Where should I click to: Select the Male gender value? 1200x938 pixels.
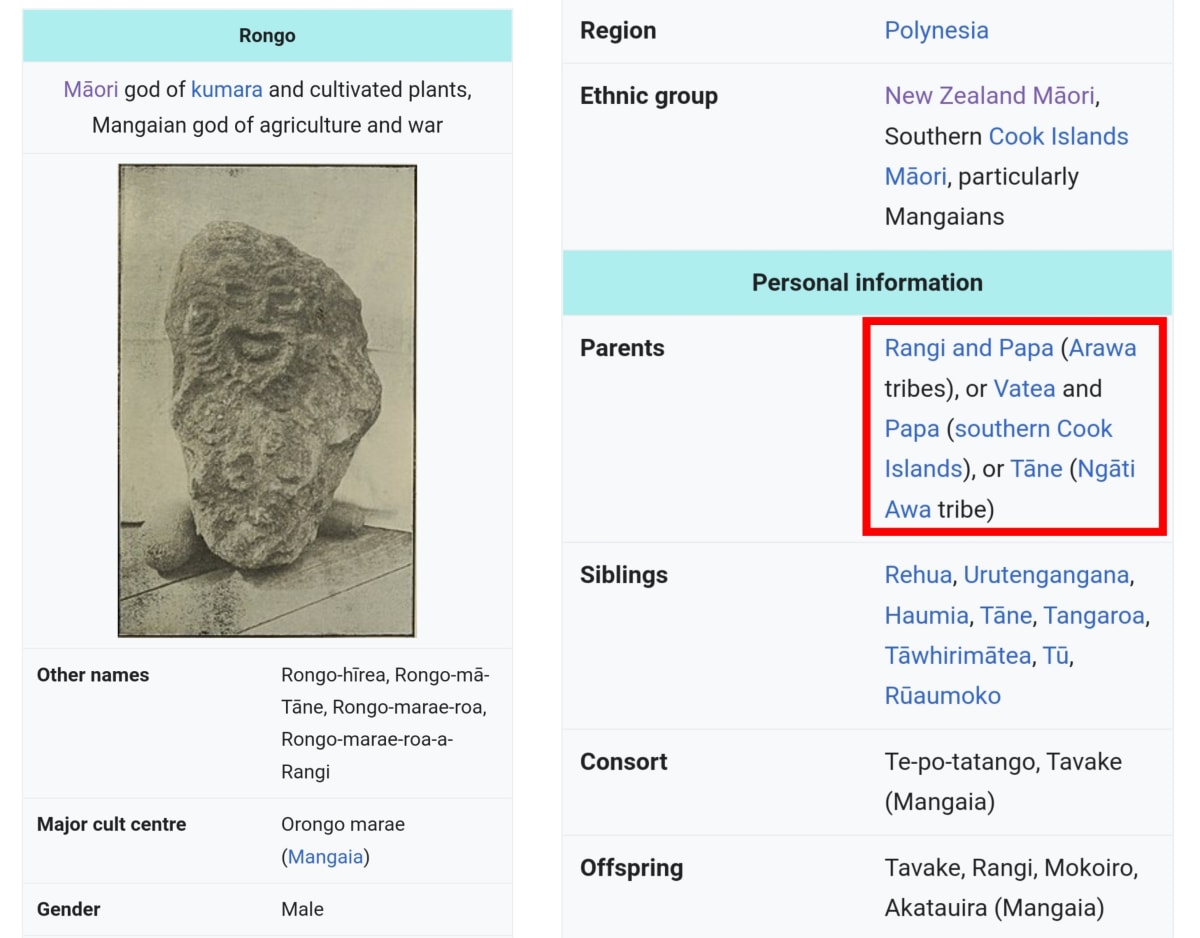(302, 909)
